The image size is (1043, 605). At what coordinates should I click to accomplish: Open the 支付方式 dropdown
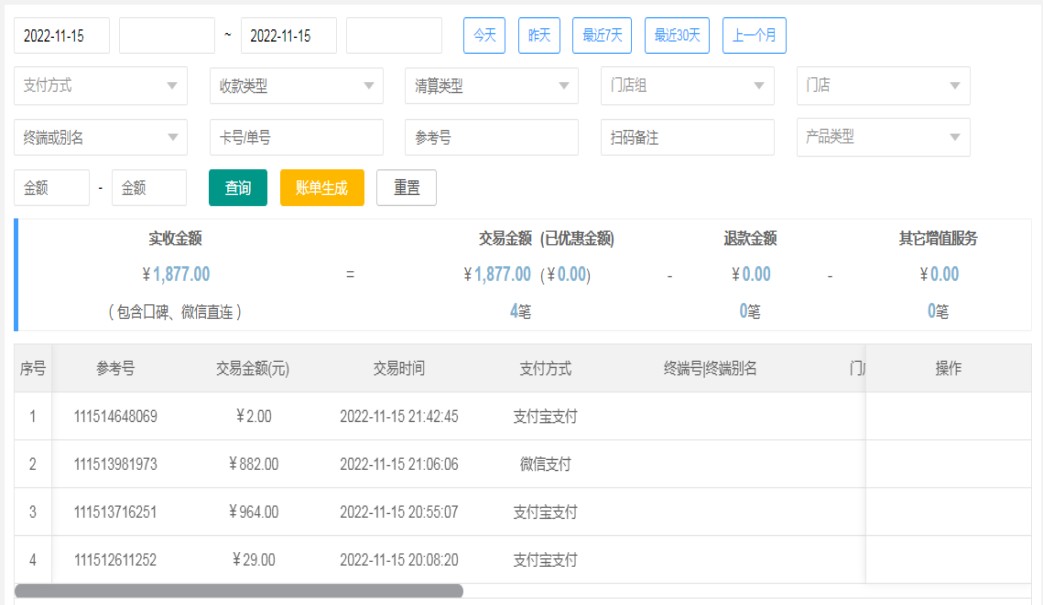coord(100,86)
